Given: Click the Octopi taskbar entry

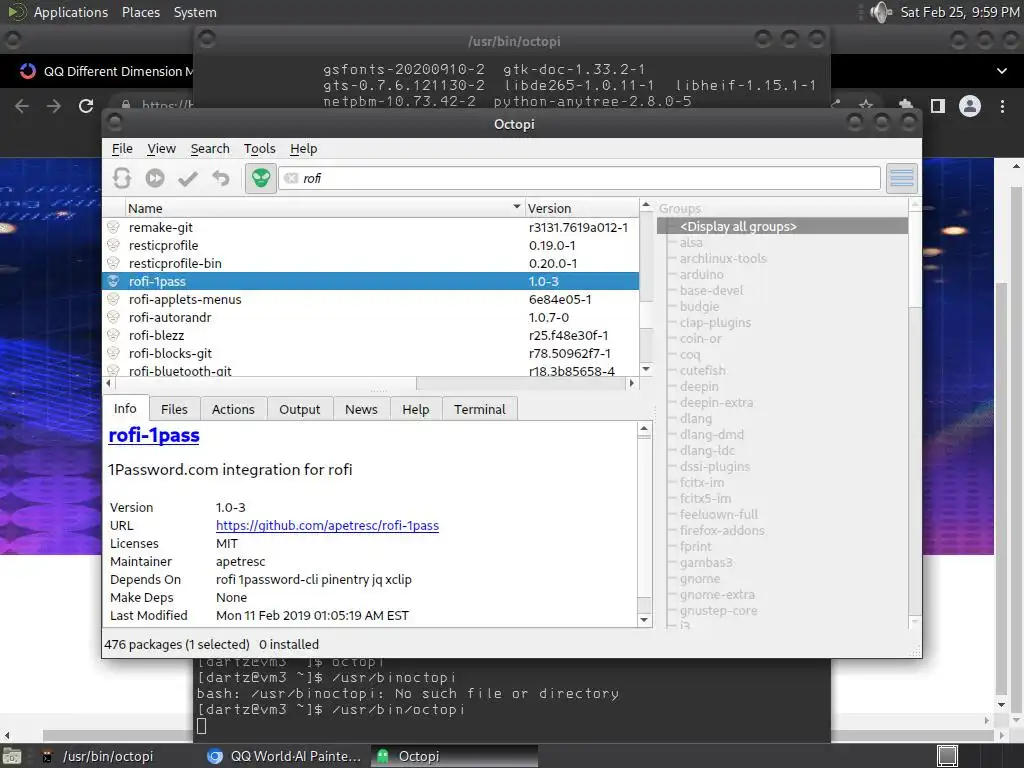Looking at the screenshot, I should (x=455, y=756).
